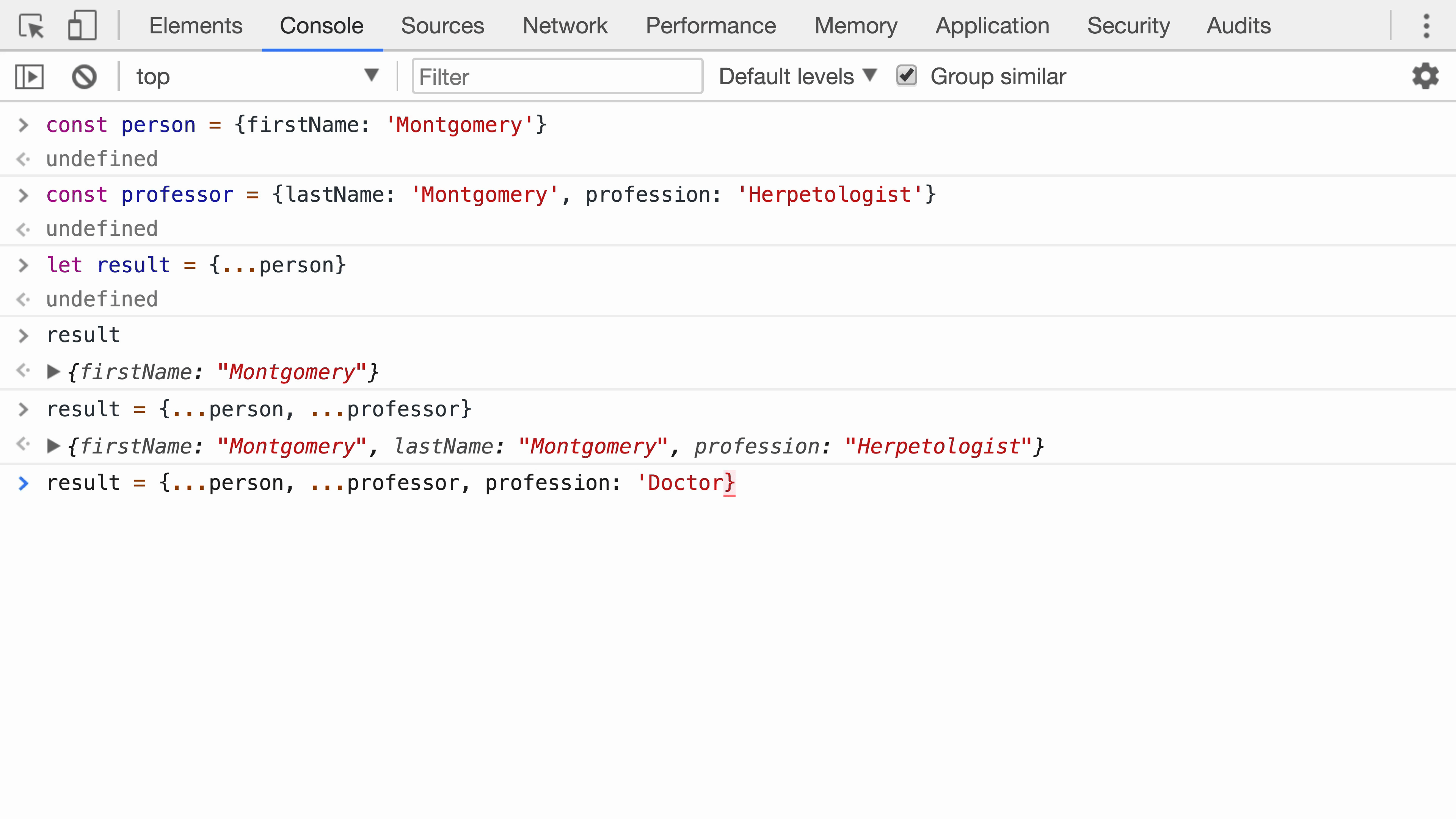
Task: Uncheck the Group similar checkbox
Action: pos(907,76)
